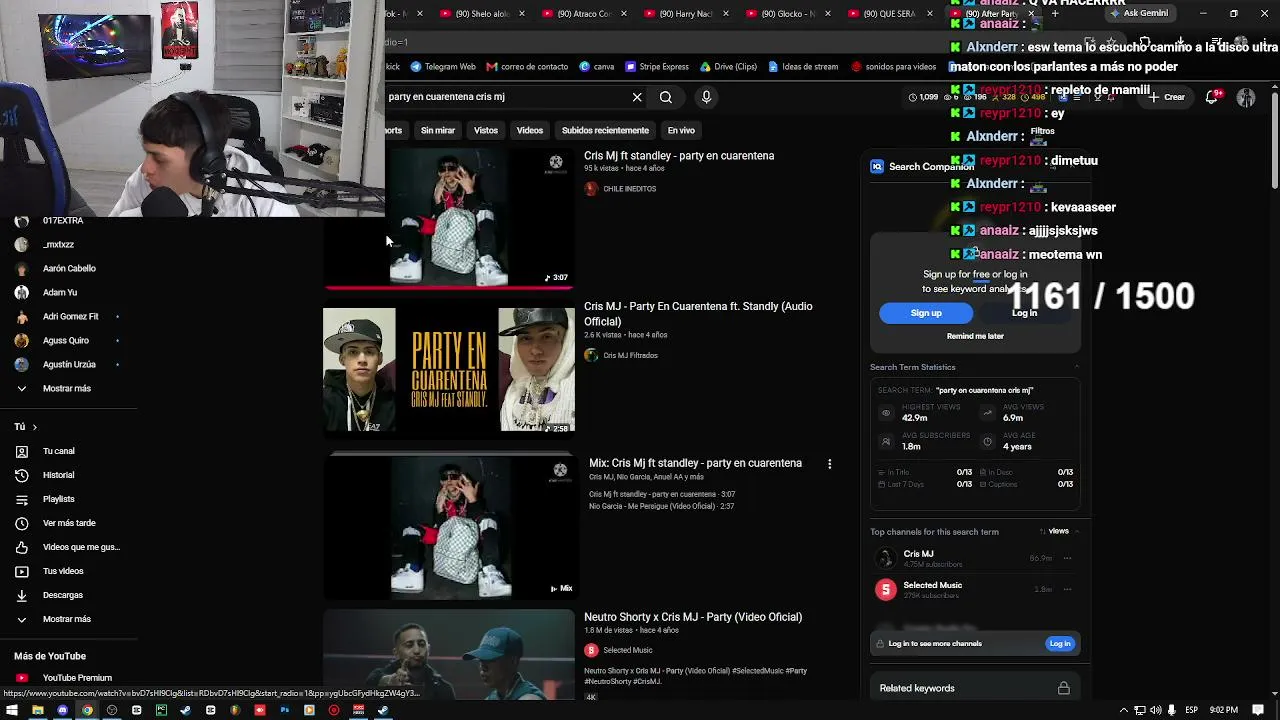Select the 'Sin mirar' filter chip
Viewport: 1280px width, 720px height.
438,130
